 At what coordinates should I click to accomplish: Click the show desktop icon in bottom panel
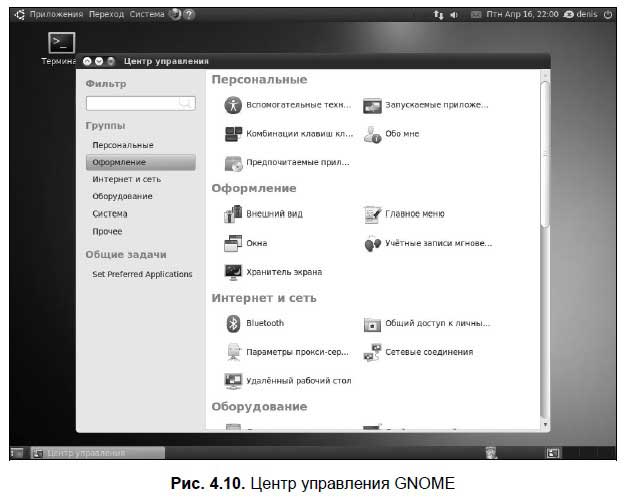[x=17, y=453]
